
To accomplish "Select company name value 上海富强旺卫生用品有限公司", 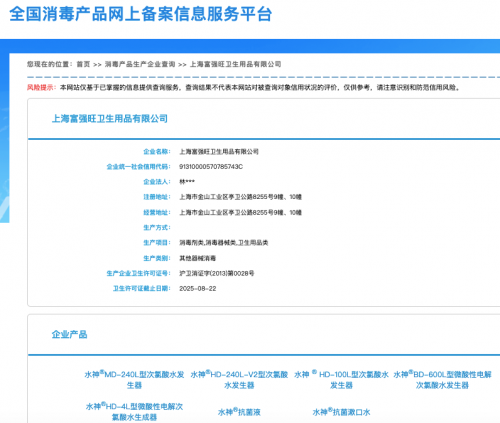I will coord(219,151).
